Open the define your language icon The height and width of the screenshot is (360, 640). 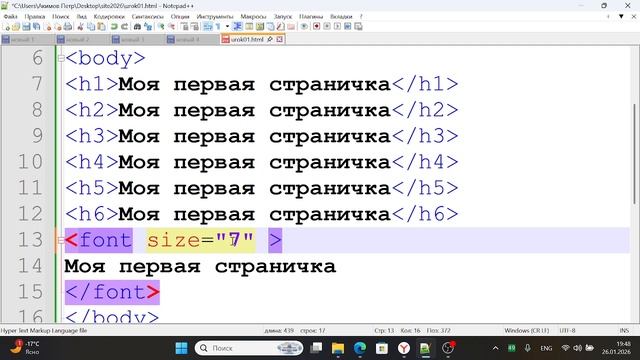(x=249, y=27)
